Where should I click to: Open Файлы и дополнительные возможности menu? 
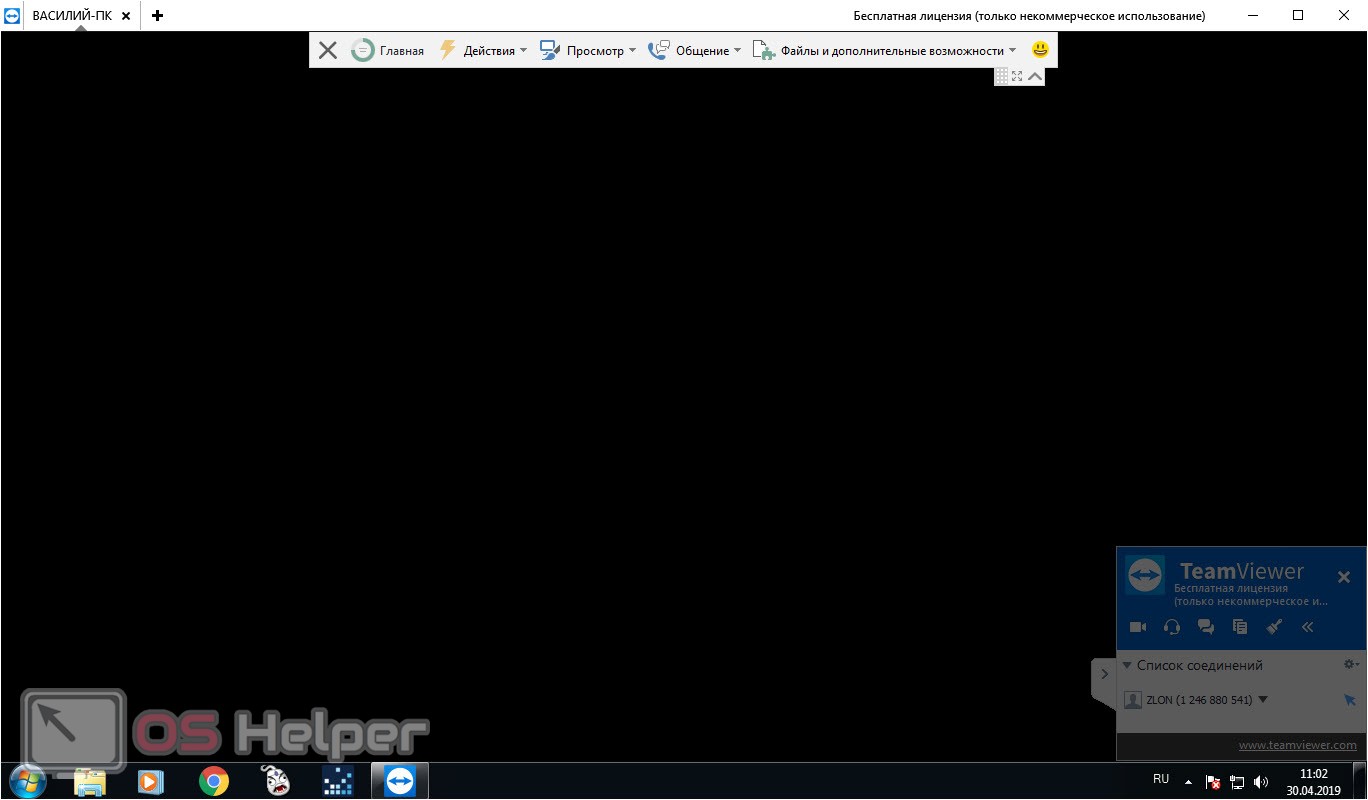coord(884,50)
